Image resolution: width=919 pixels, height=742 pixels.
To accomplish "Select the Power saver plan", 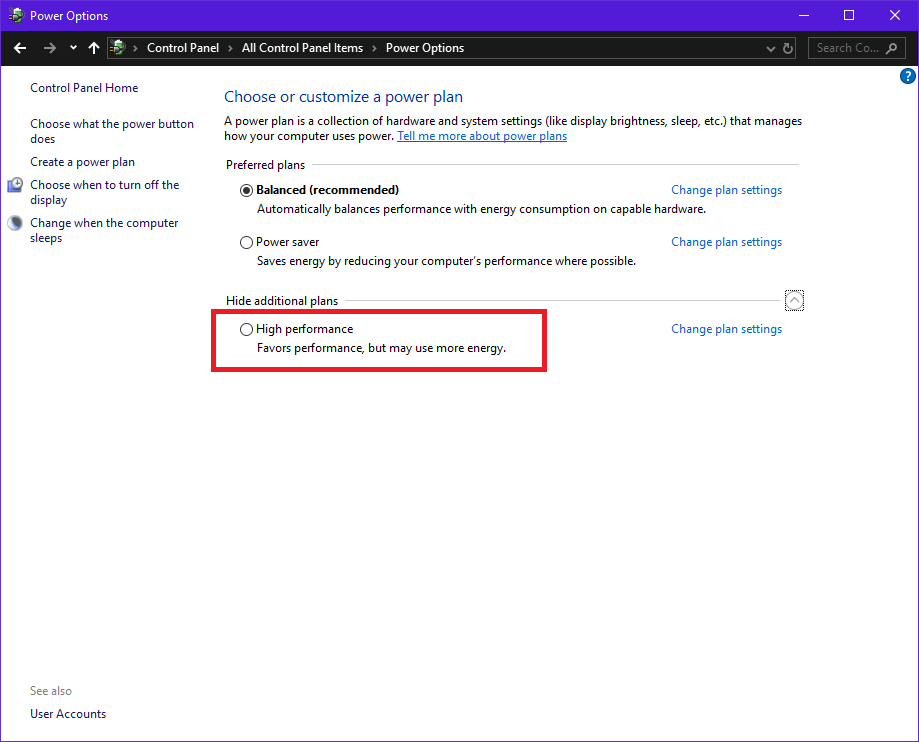I will pyautogui.click(x=247, y=242).
